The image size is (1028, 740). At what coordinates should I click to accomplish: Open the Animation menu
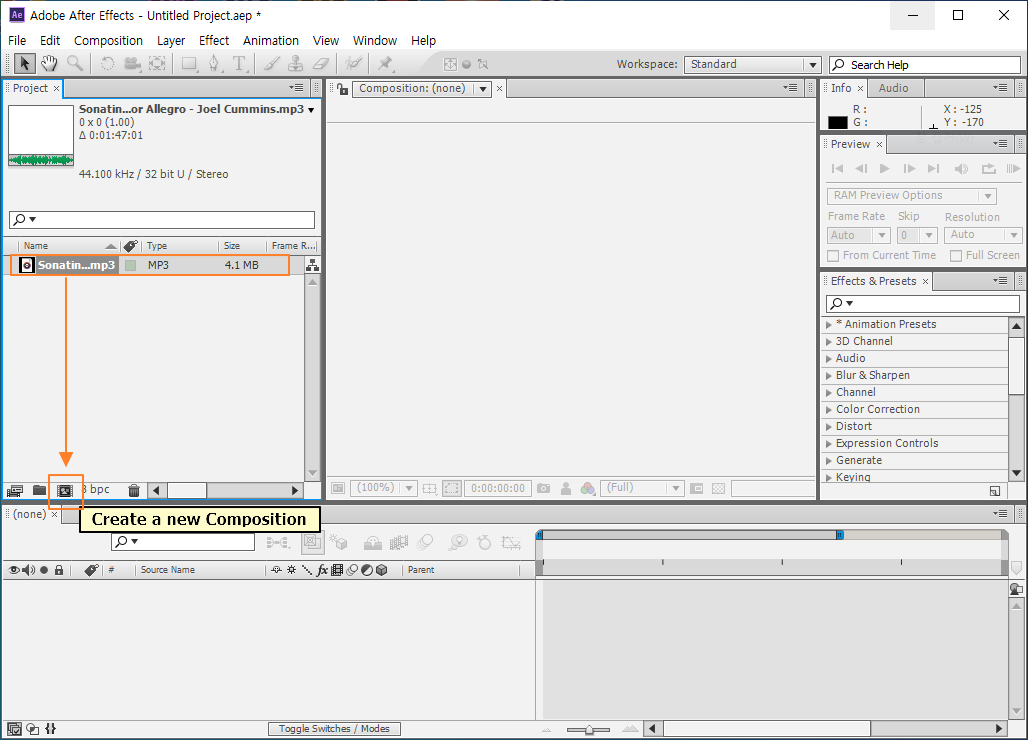click(271, 41)
